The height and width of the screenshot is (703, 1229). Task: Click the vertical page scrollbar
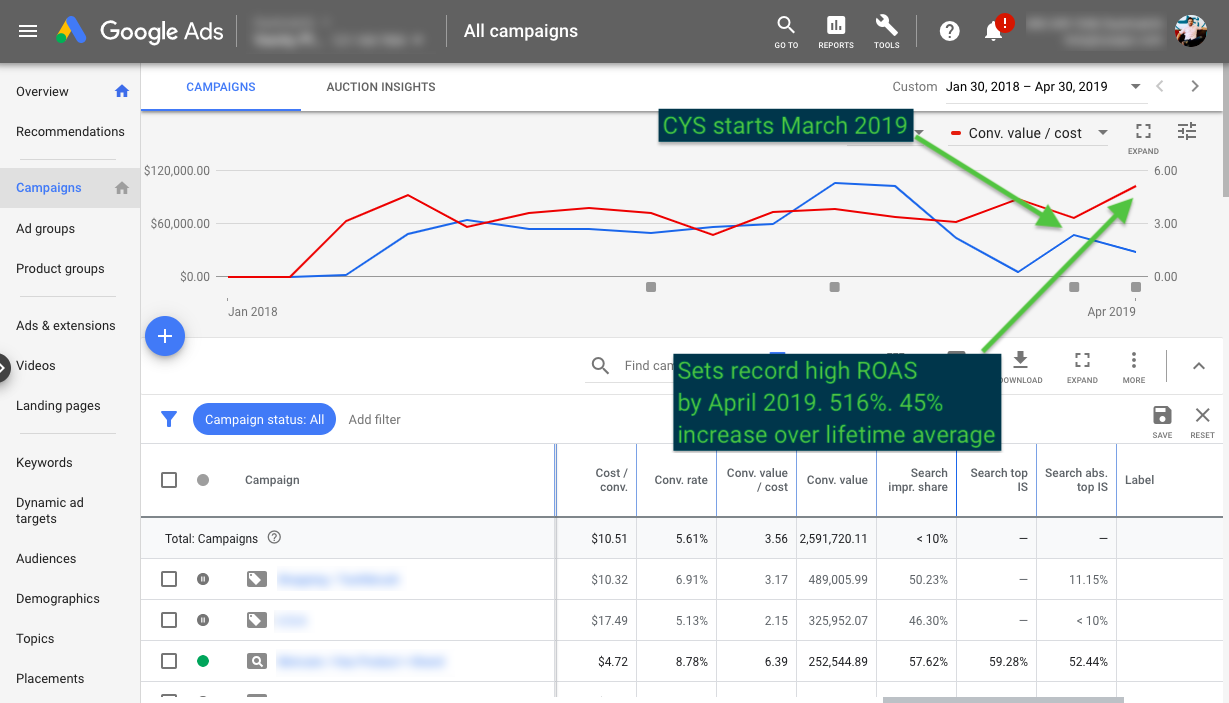1225,130
